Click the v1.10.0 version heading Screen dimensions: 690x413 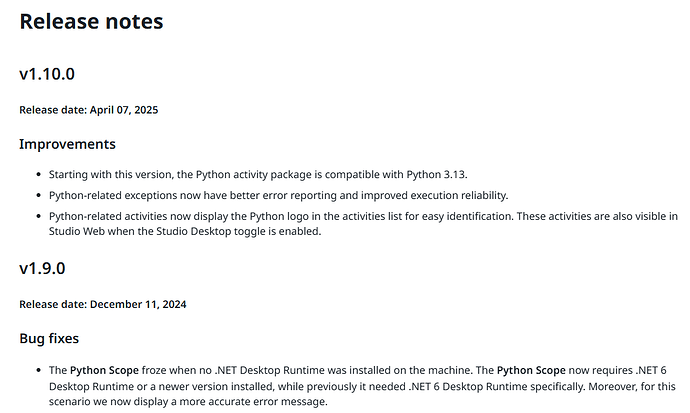pos(47,74)
